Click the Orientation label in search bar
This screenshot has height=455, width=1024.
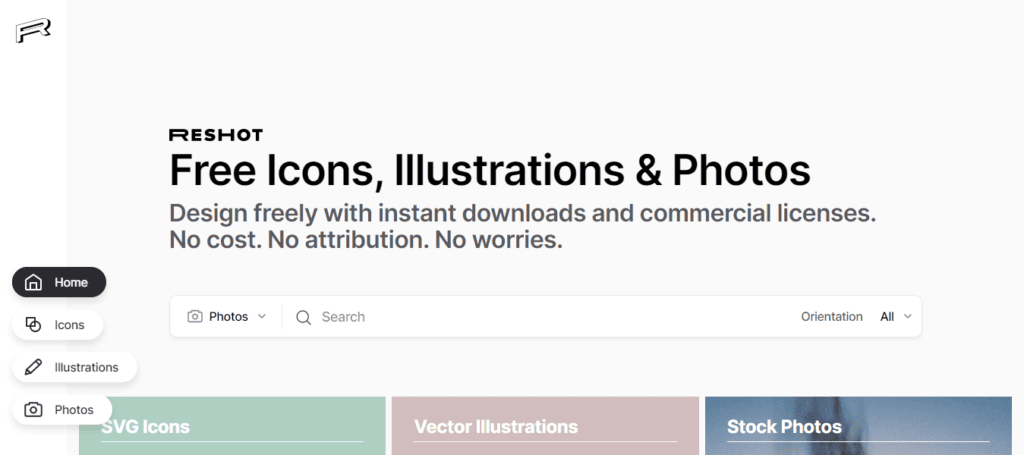[x=831, y=317]
